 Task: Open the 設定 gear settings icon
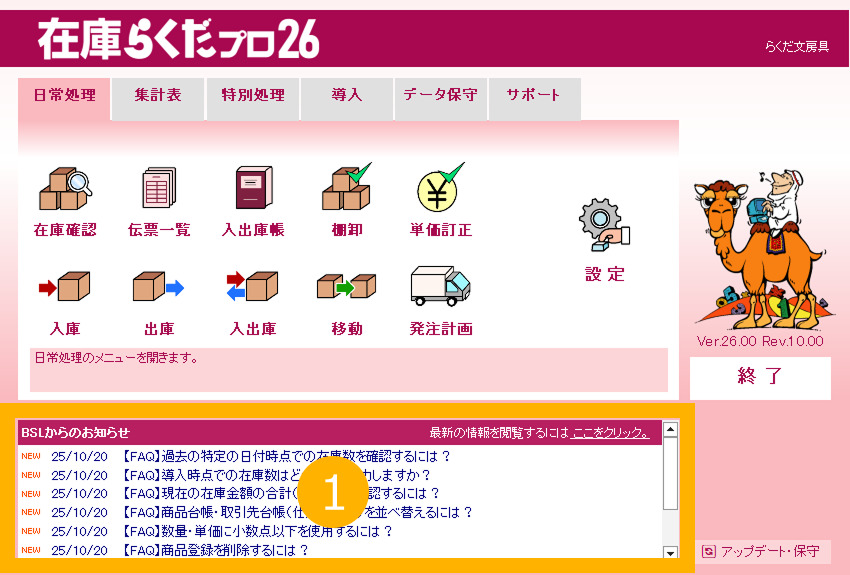pos(604,225)
